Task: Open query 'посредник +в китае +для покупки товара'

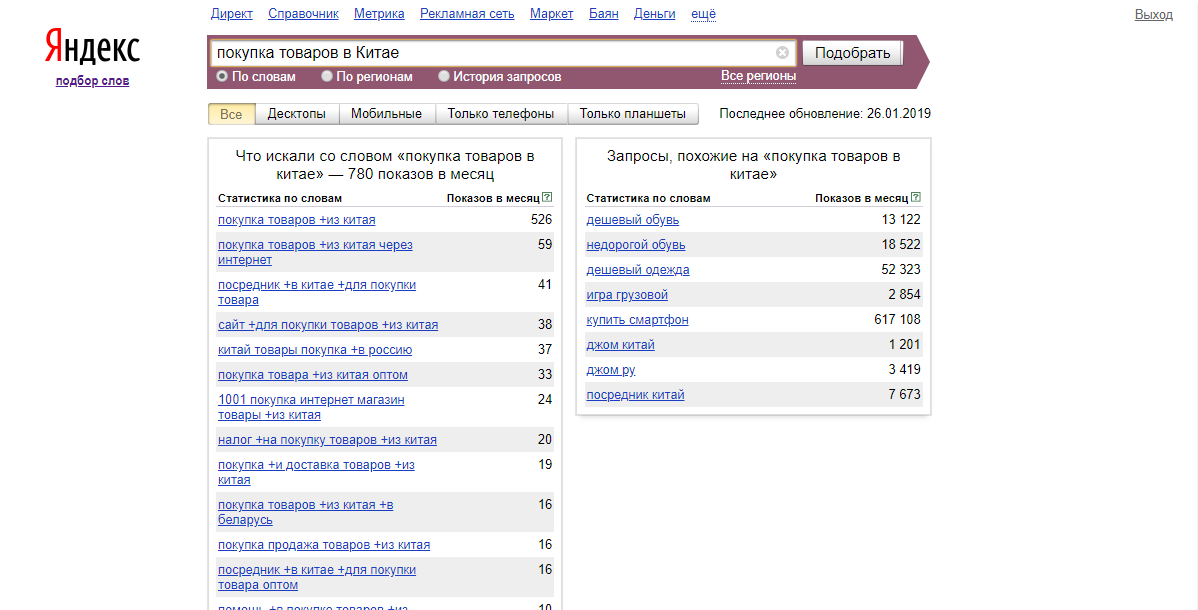Action: coord(317,292)
